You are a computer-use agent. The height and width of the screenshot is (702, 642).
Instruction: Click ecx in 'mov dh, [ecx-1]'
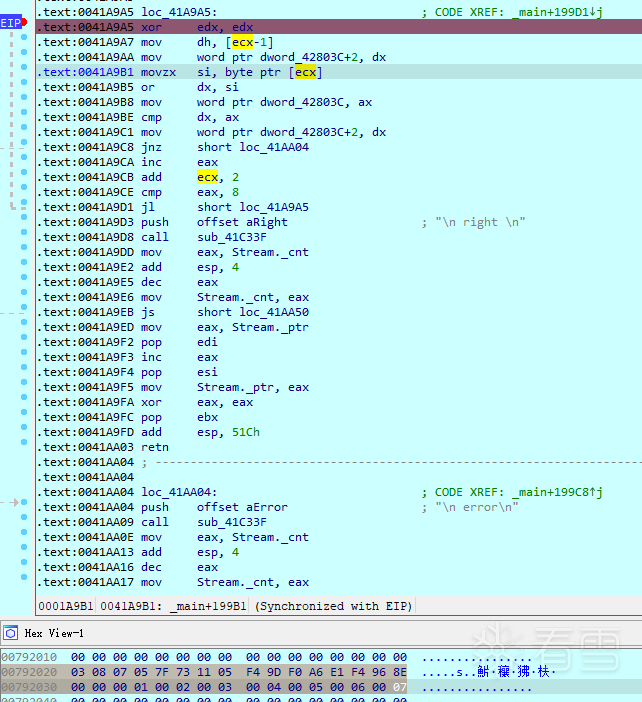coord(242,43)
